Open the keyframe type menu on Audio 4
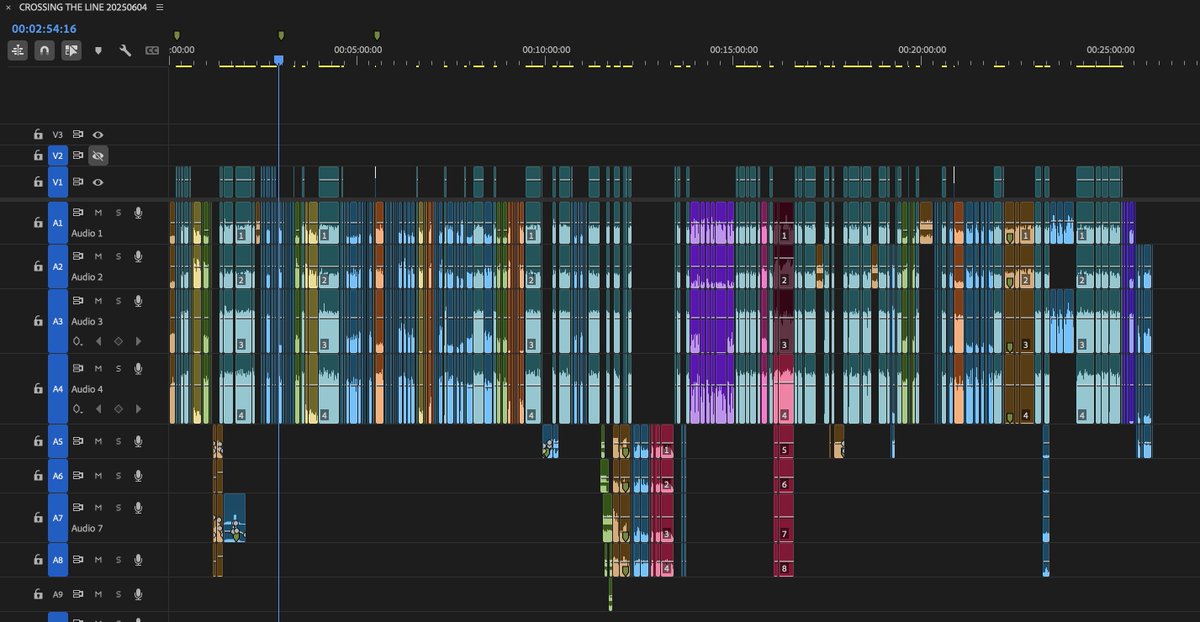This screenshot has height=622, width=1200. 76,408
